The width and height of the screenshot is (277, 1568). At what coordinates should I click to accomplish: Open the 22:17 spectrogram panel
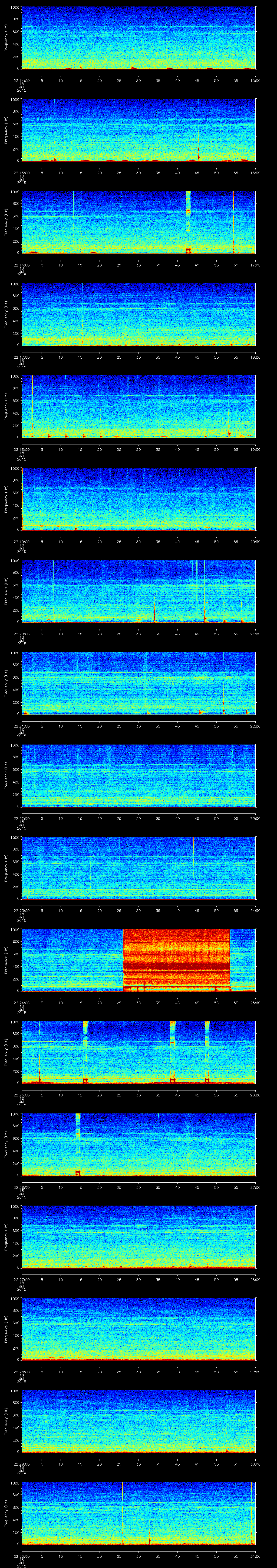tap(138, 314)
